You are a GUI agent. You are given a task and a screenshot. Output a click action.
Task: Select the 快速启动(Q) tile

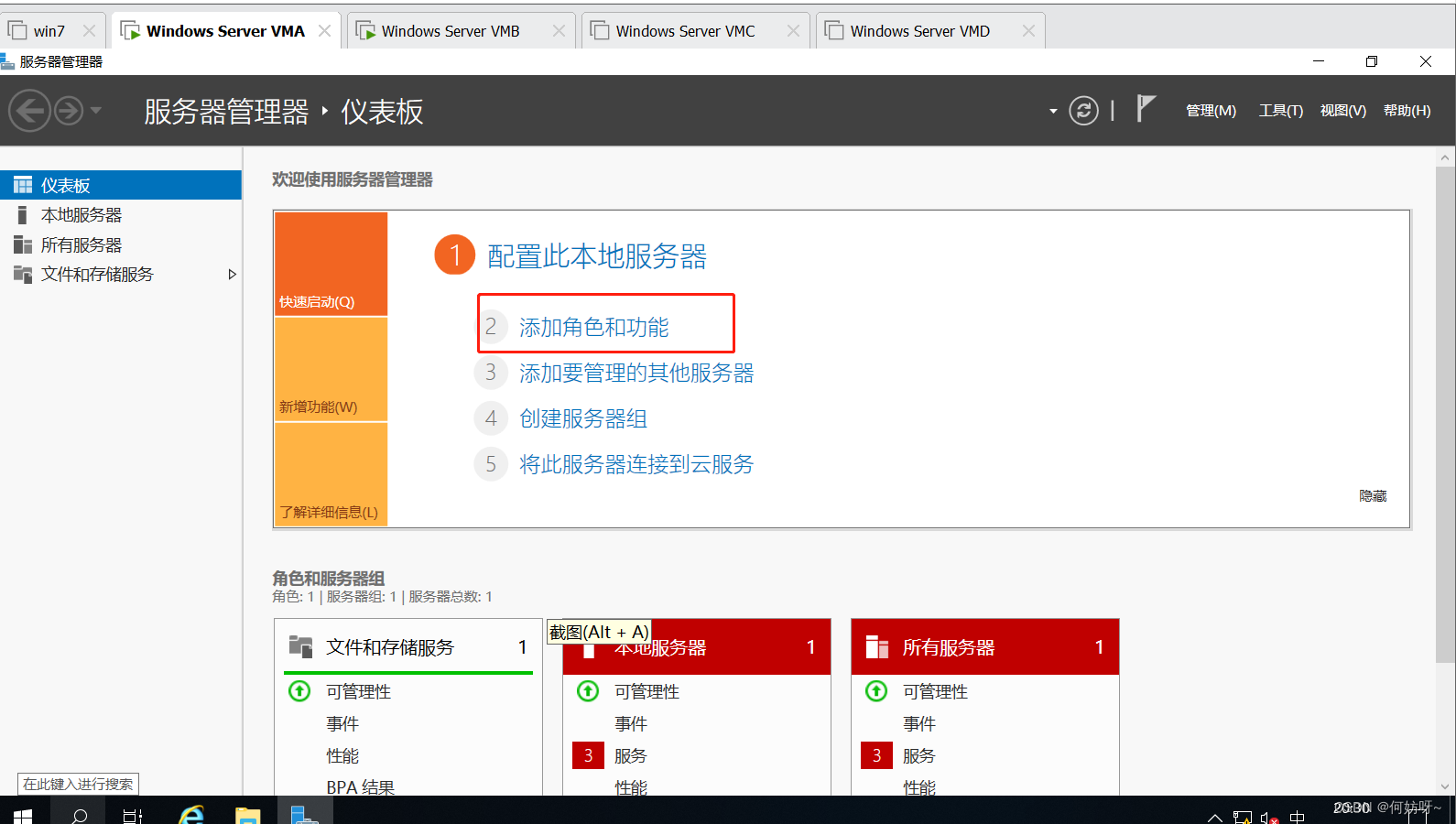(x=331, y=264)
